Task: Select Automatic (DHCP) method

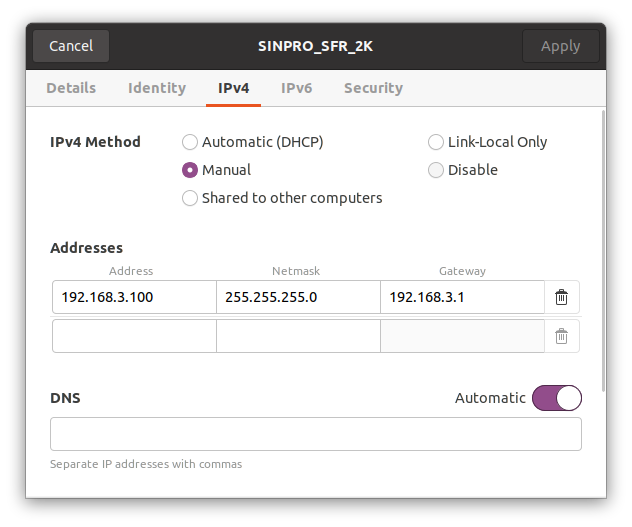Action: [190, 142]
